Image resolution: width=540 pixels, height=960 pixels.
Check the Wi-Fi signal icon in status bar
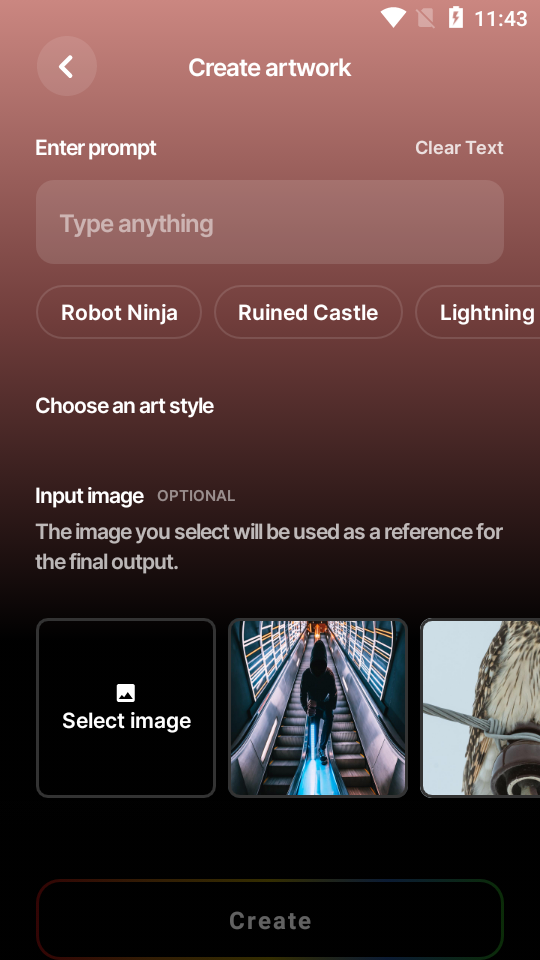[x=393, y=18]
